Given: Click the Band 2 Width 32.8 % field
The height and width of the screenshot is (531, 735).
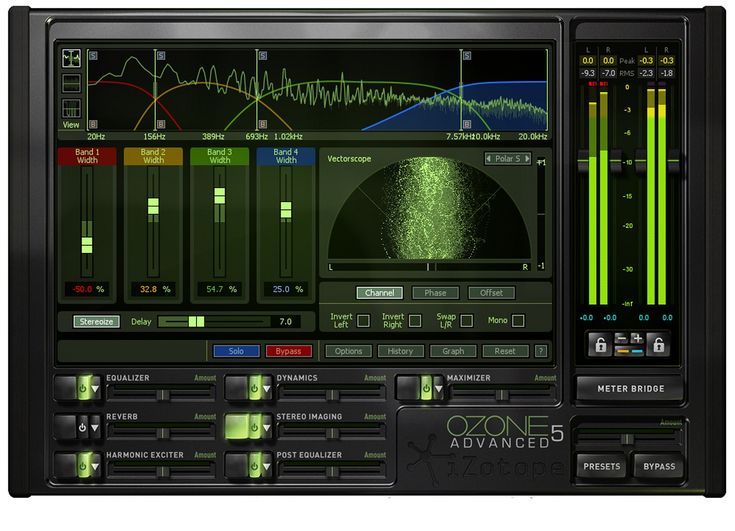Looking at the screenshot, I should coord(153,289).
